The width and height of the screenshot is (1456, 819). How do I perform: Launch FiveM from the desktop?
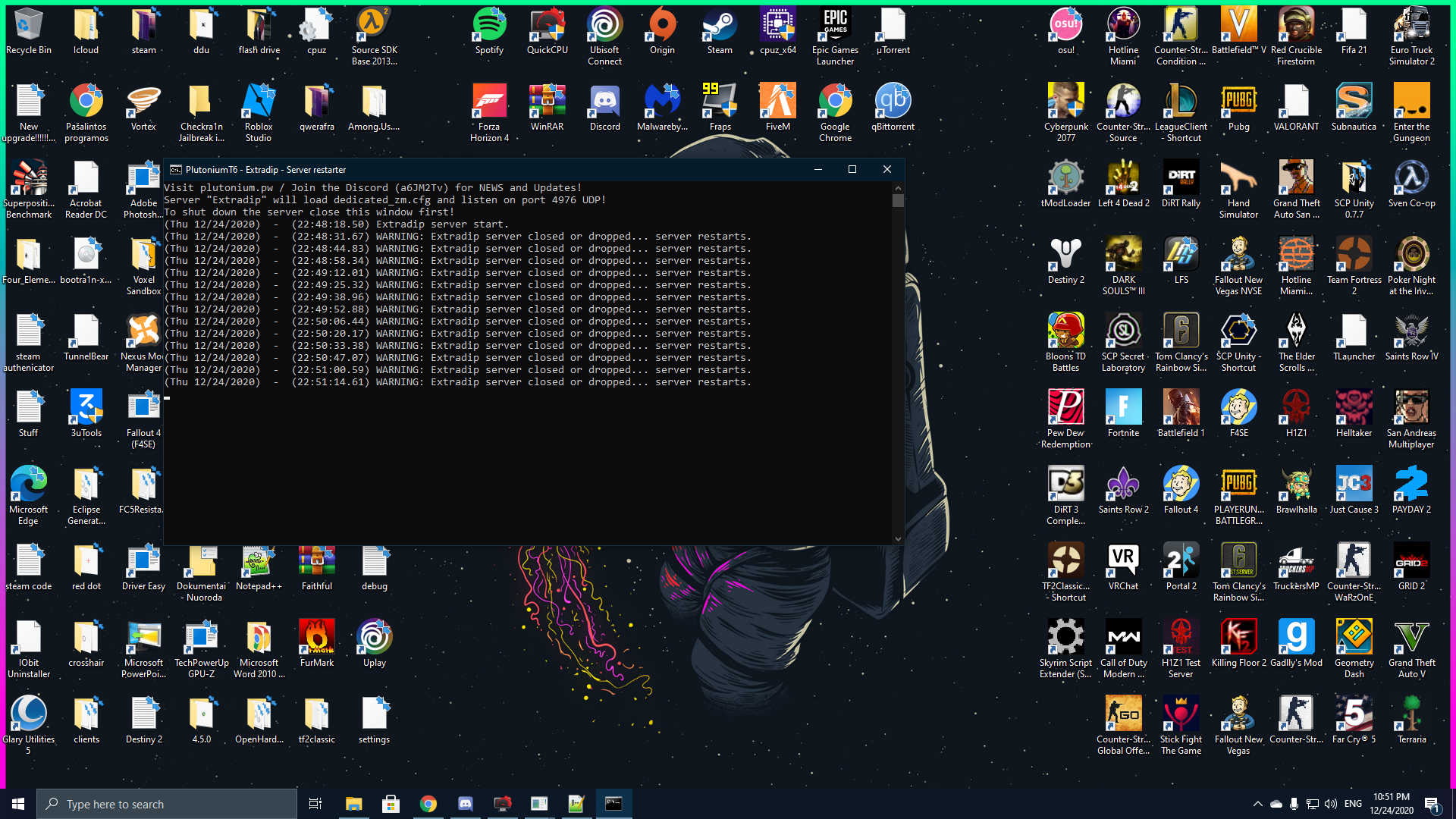point(777,108)
